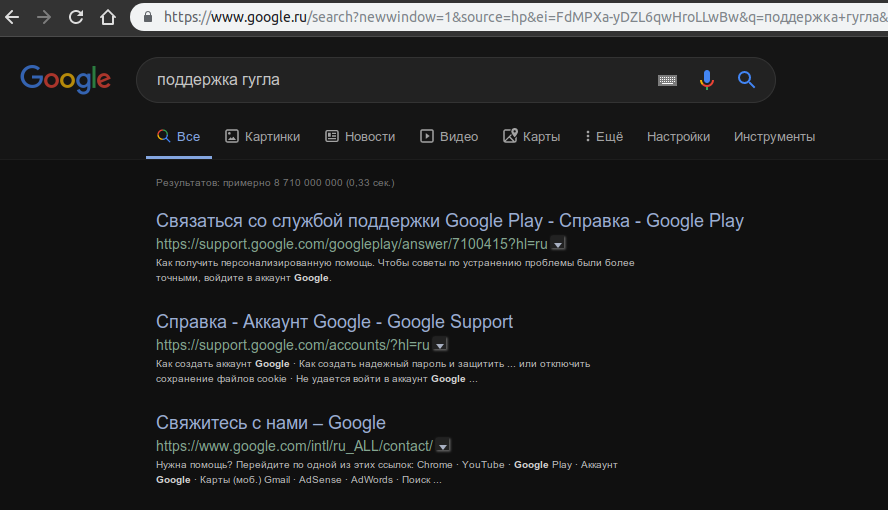
Task: Click the magnifier search button
Action: coord(746,80)
